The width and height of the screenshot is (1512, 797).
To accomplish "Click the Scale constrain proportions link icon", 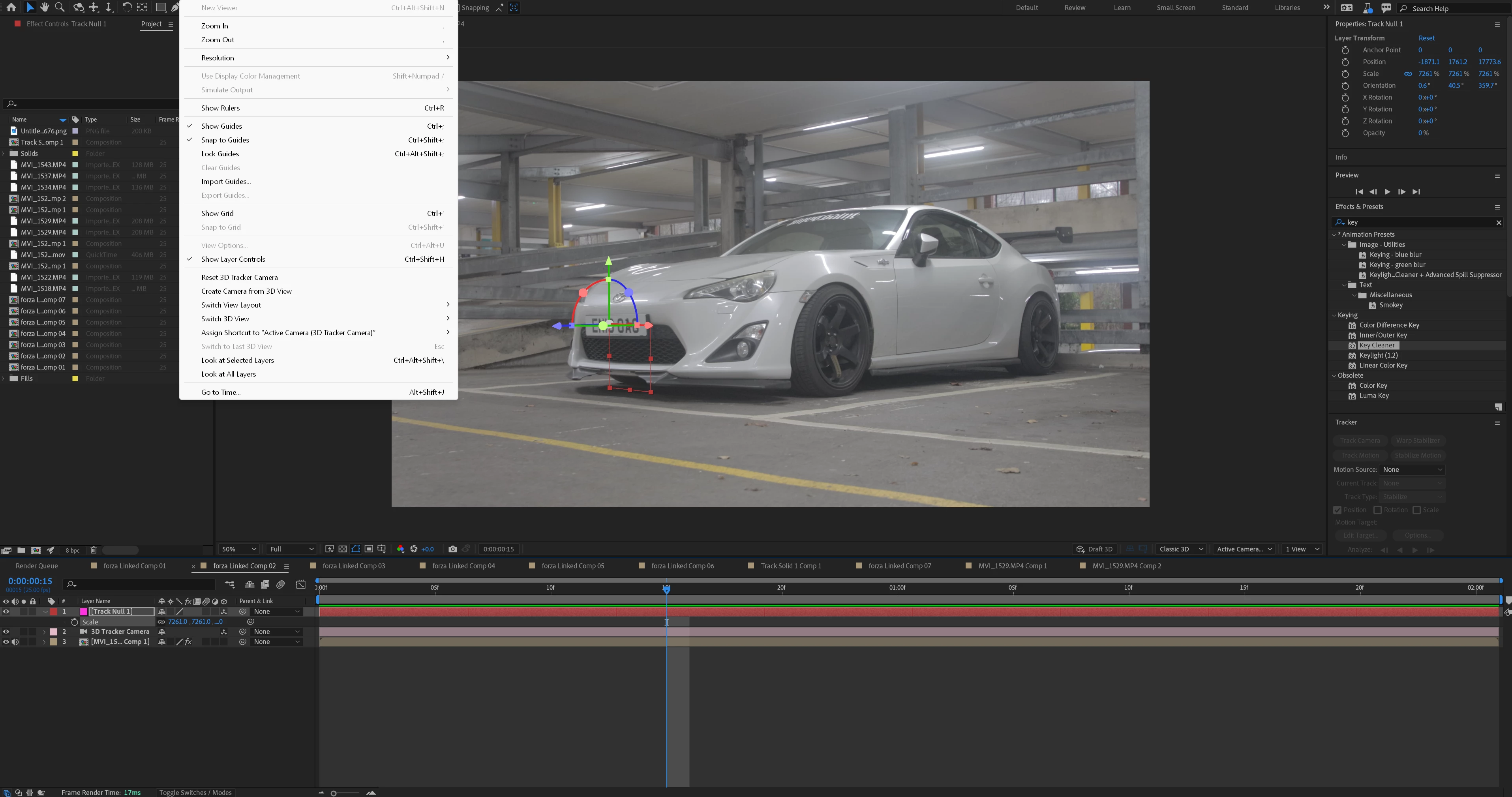I will pyautogui.click(x=1408, y=74).
